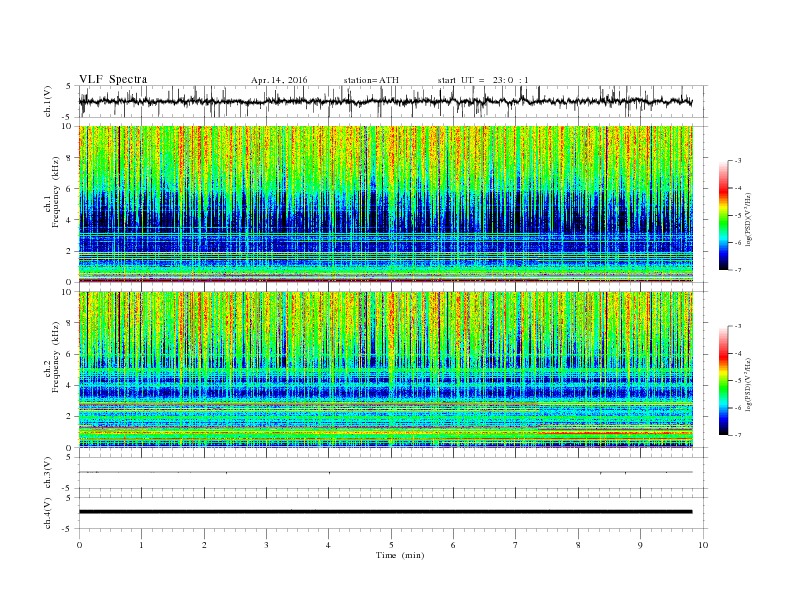Viewport: 792px width, 612px height.
Task: Click the ch.4 thick black trace band
Action: [386, 512]
